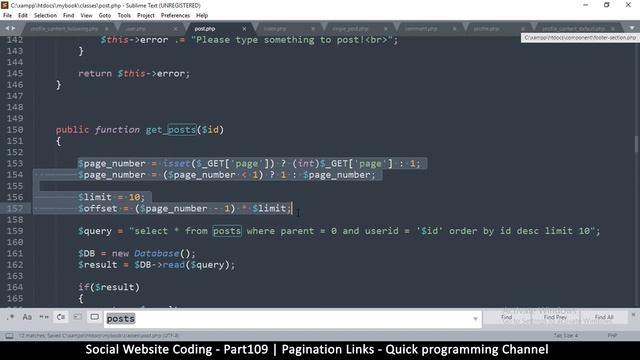Screen dimensions: 640x360
Task: Click the tab scroll left arrow
Action: [7, 28]
